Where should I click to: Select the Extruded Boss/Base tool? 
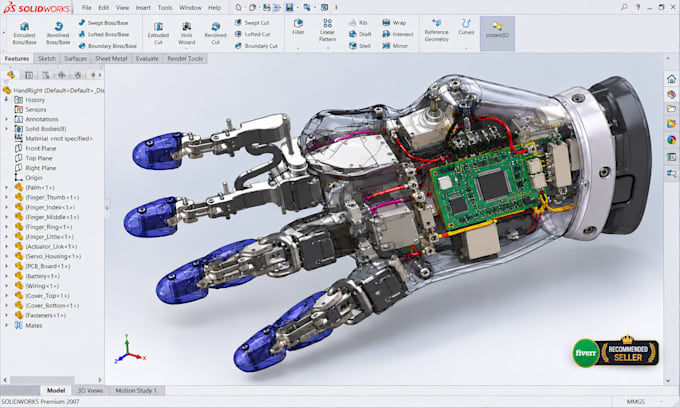[24, 33]
